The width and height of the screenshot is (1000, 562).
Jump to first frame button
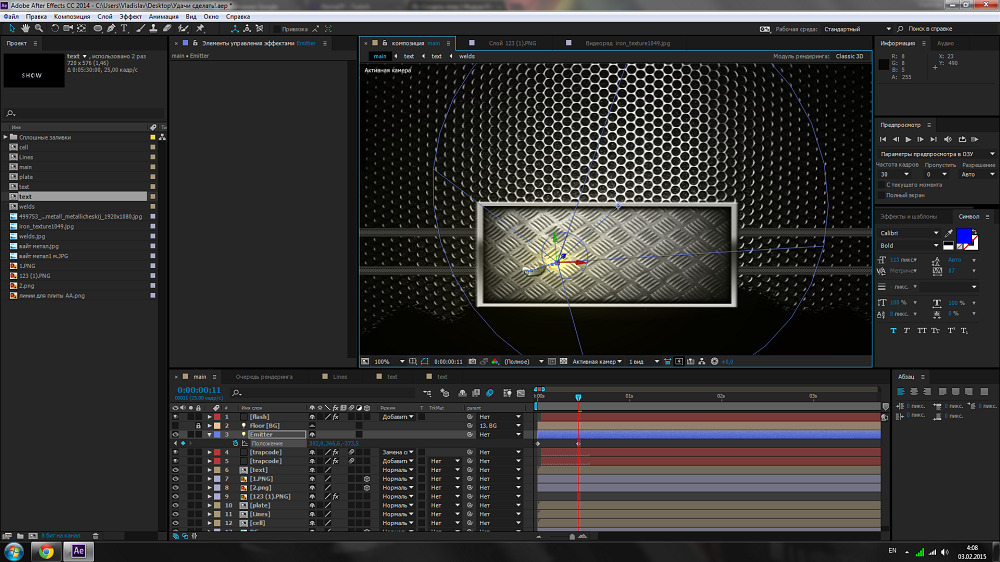(x=883, y=139)
